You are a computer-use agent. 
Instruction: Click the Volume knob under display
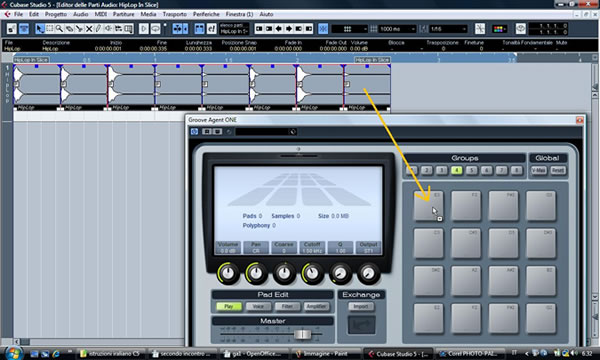[228, 273]
